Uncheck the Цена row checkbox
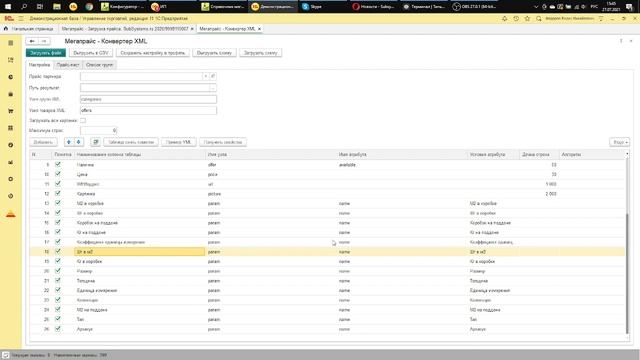Screen dimensions: 640x360 [x=58, y=174]
